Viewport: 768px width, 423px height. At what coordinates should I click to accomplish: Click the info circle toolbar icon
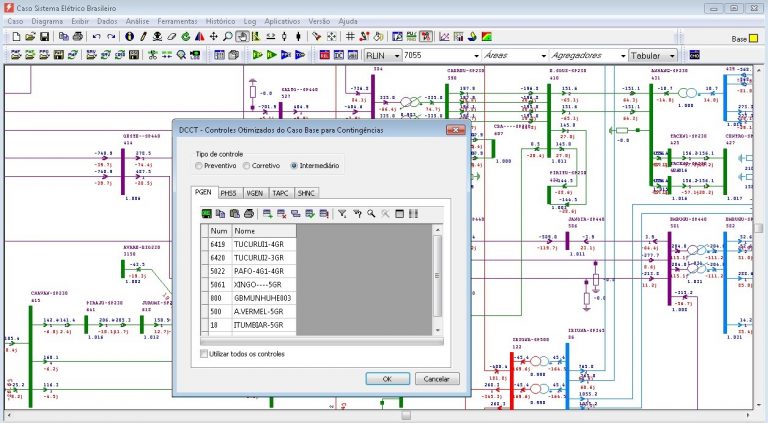(129, 37)
